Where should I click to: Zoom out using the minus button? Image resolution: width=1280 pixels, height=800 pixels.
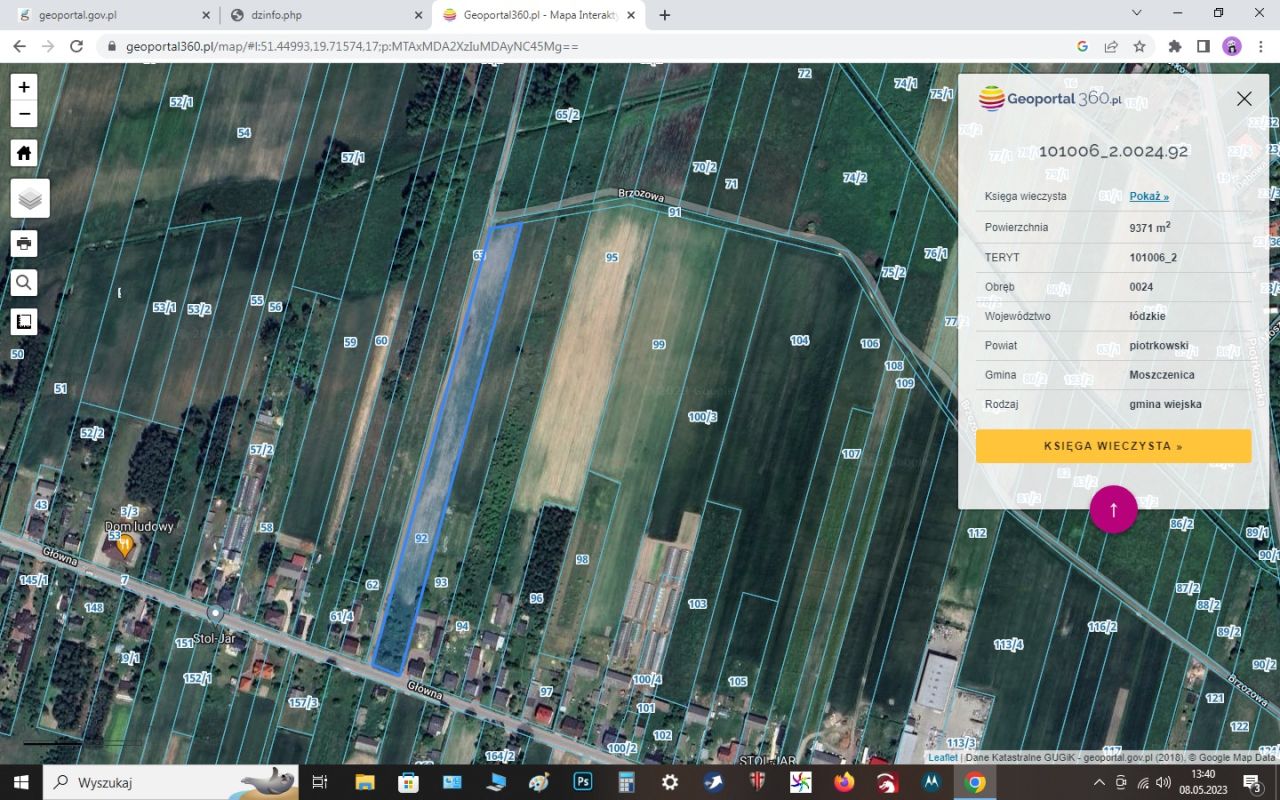(x=23, y=114)
